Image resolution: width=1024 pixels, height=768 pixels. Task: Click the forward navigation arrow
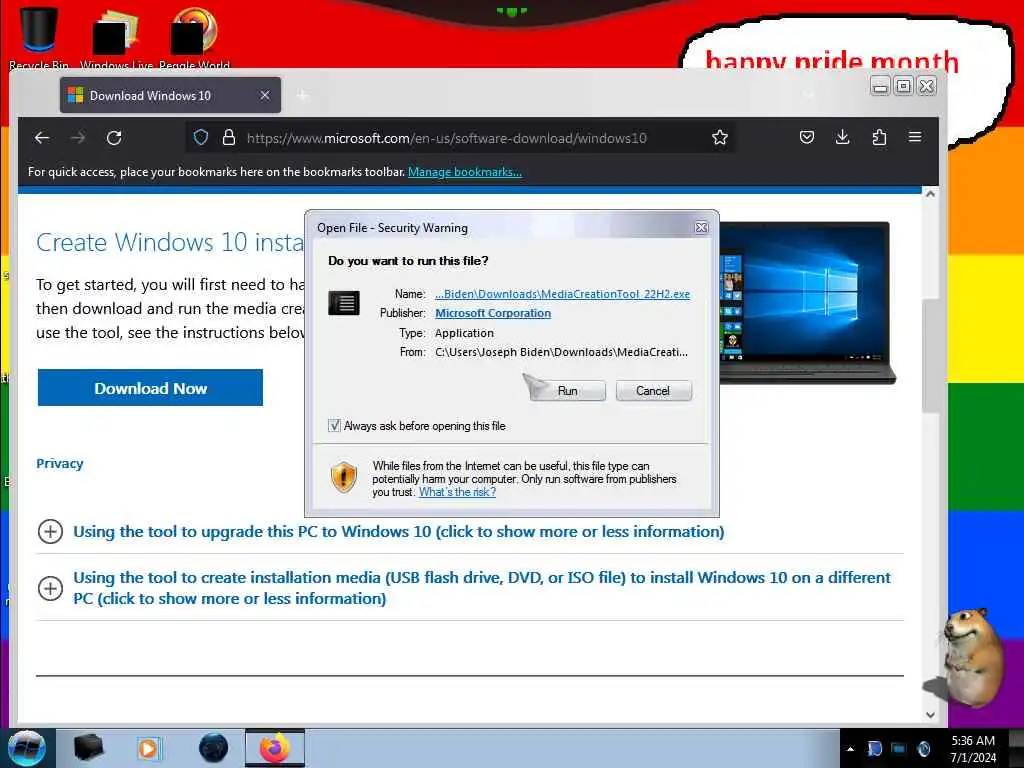(x=78, y=138)
